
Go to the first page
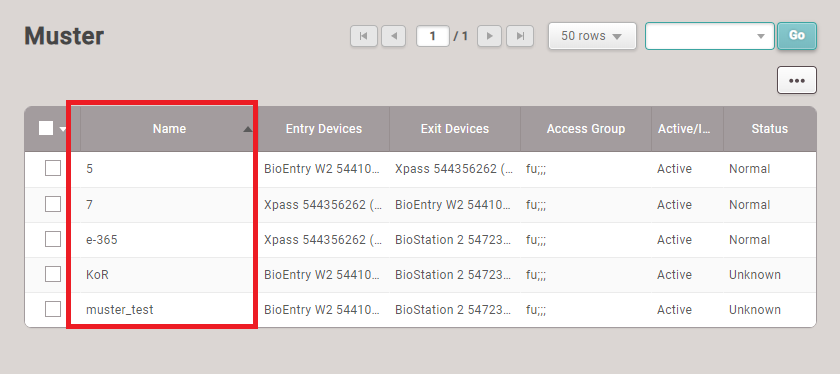click(364, 36)
